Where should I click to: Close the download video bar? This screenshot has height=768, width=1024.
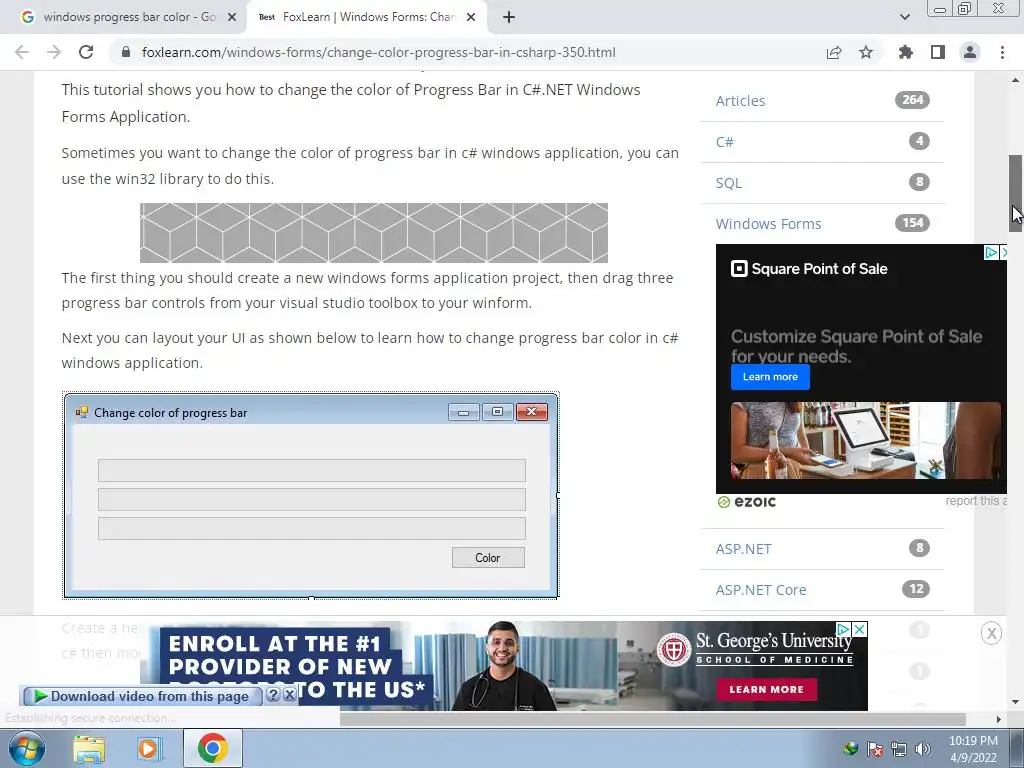click(289, 696)
